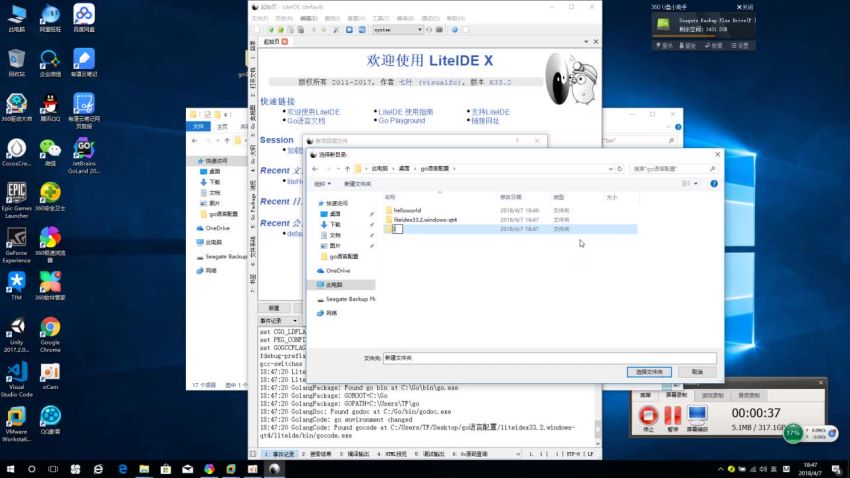Click the 选择文件夹 button
The height and width of the screenshot is (478, 850).
tap(649, 372)
